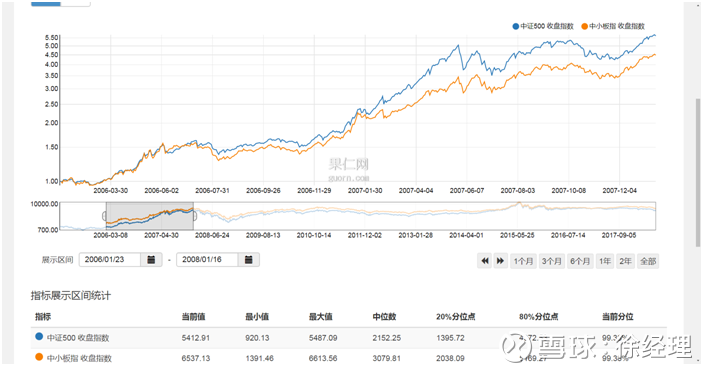Click the start date field 2006/01/23
703x366 pixels.
point(110,260)
